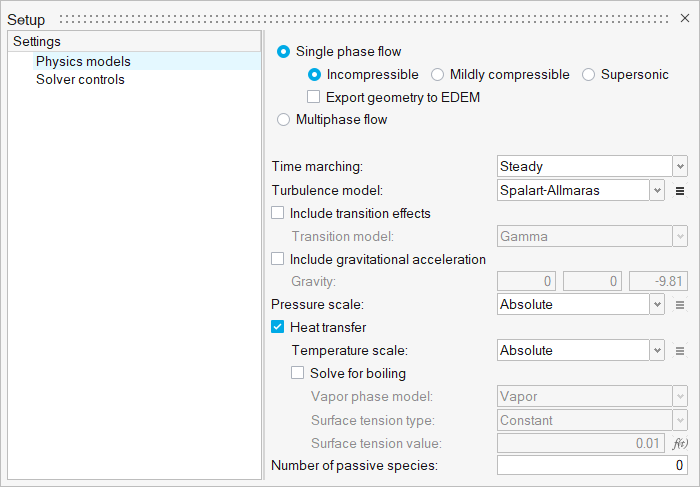
Task: Click the options icon beside Turbulence model
Action: [x=680, y=190]
